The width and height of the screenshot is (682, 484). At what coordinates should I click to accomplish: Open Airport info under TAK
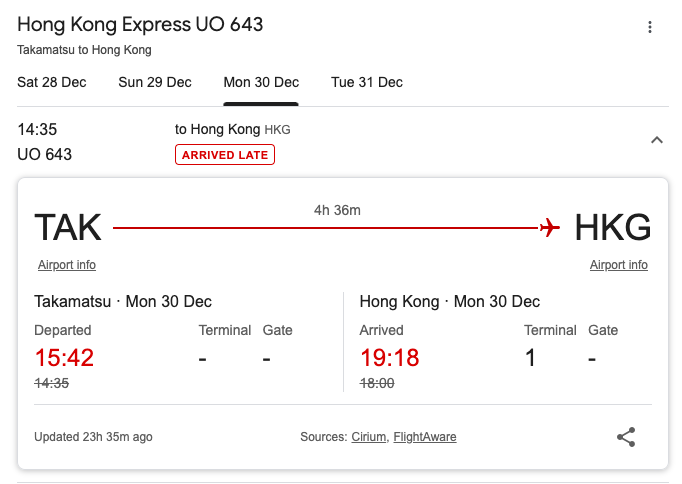tap(67, 265)
